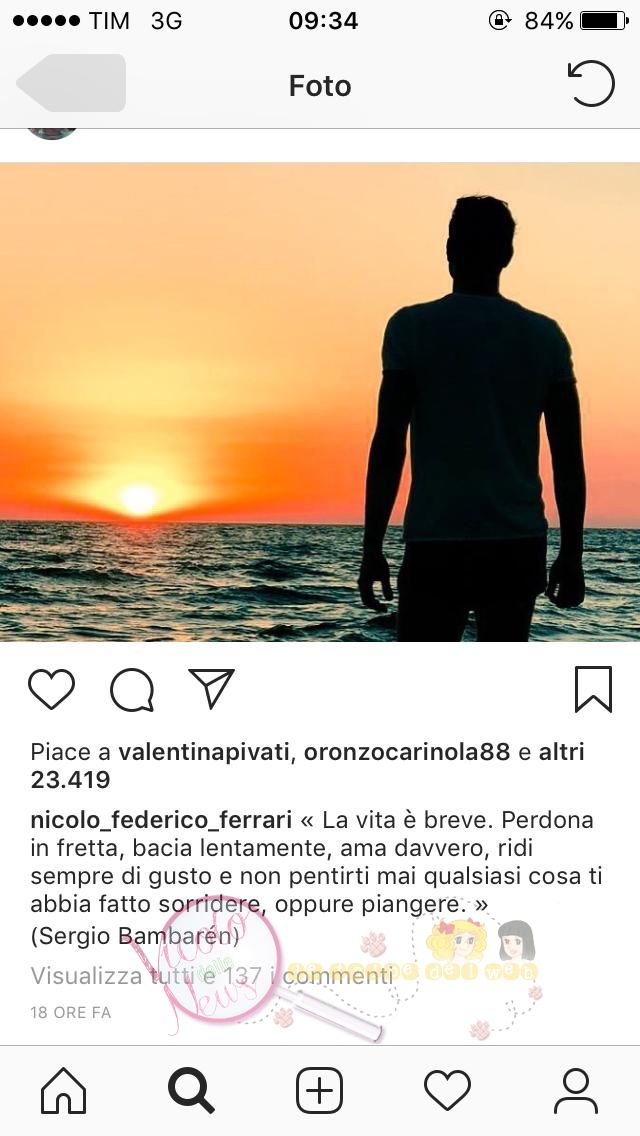Open nicolo_federico_ferrari username in caption
This screenshot has width=640, height=1136.
[x=161, y=820]
